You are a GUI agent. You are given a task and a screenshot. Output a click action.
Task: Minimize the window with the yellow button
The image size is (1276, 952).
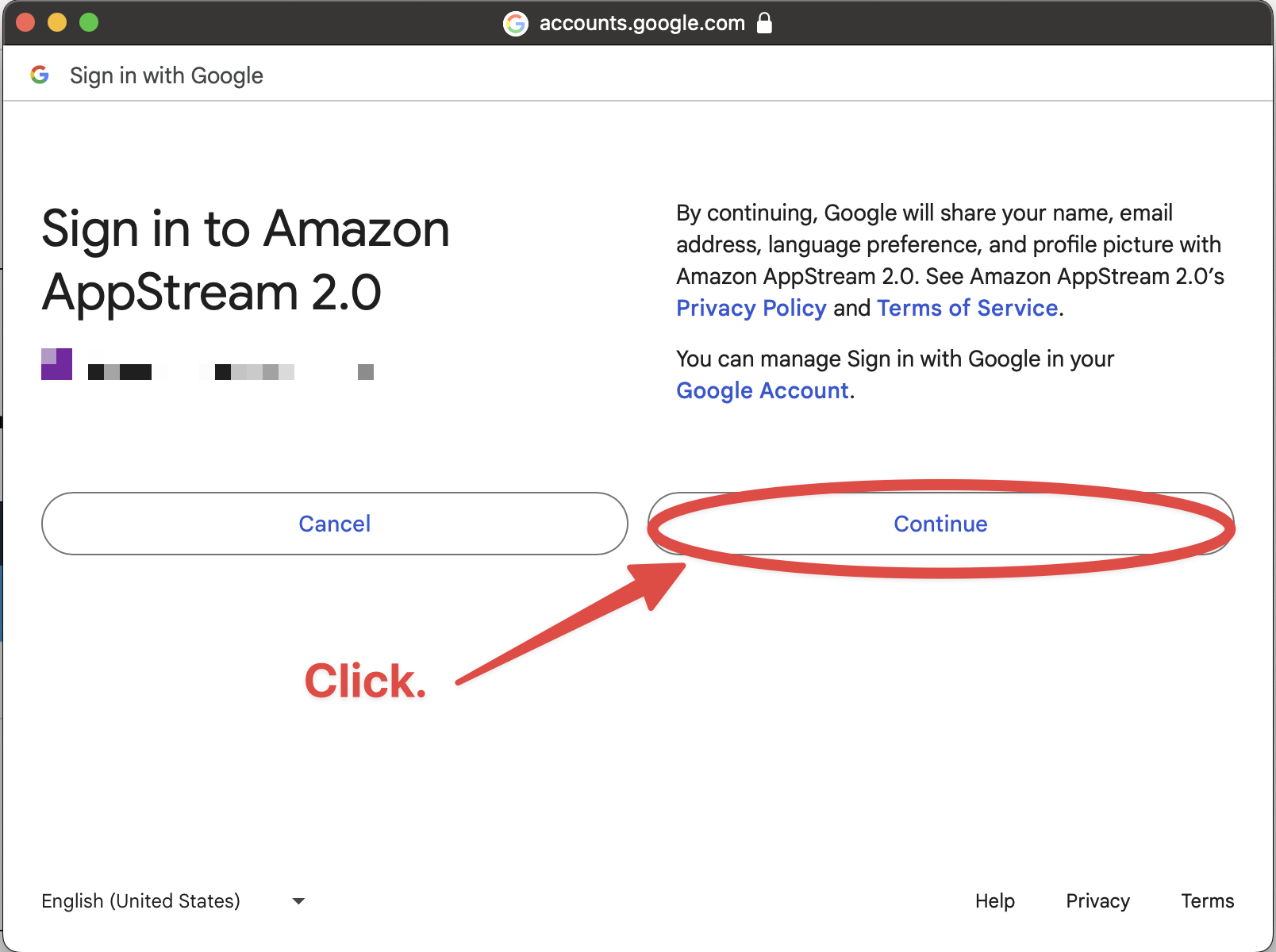click(x=57, y=22)
